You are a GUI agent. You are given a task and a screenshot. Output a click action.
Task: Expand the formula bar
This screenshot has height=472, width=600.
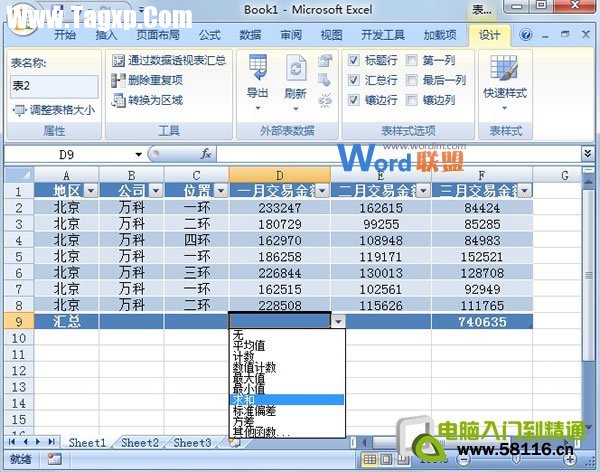tap(588, 154)
